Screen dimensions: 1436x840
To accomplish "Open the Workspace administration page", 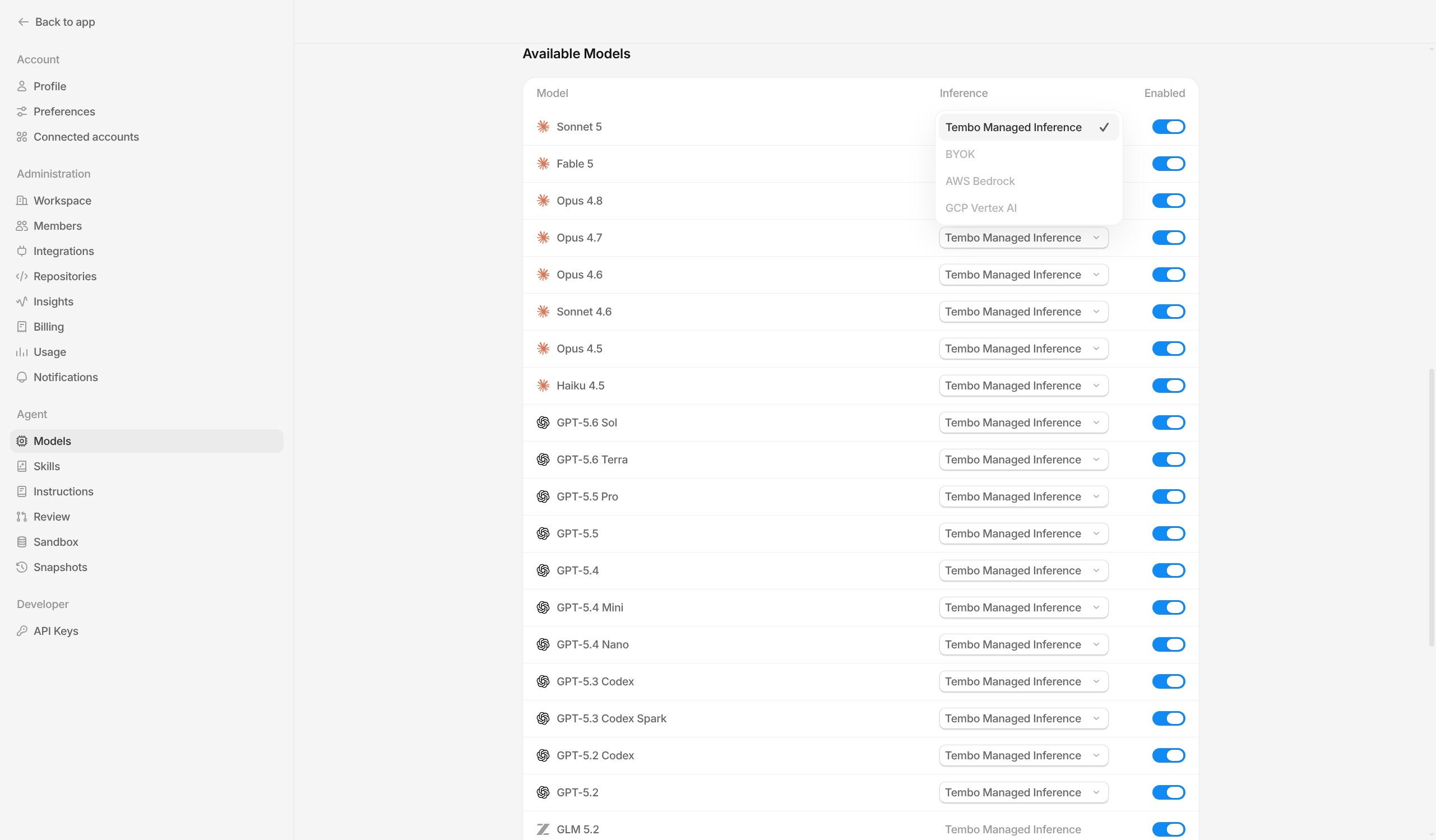I will point(146,201).
